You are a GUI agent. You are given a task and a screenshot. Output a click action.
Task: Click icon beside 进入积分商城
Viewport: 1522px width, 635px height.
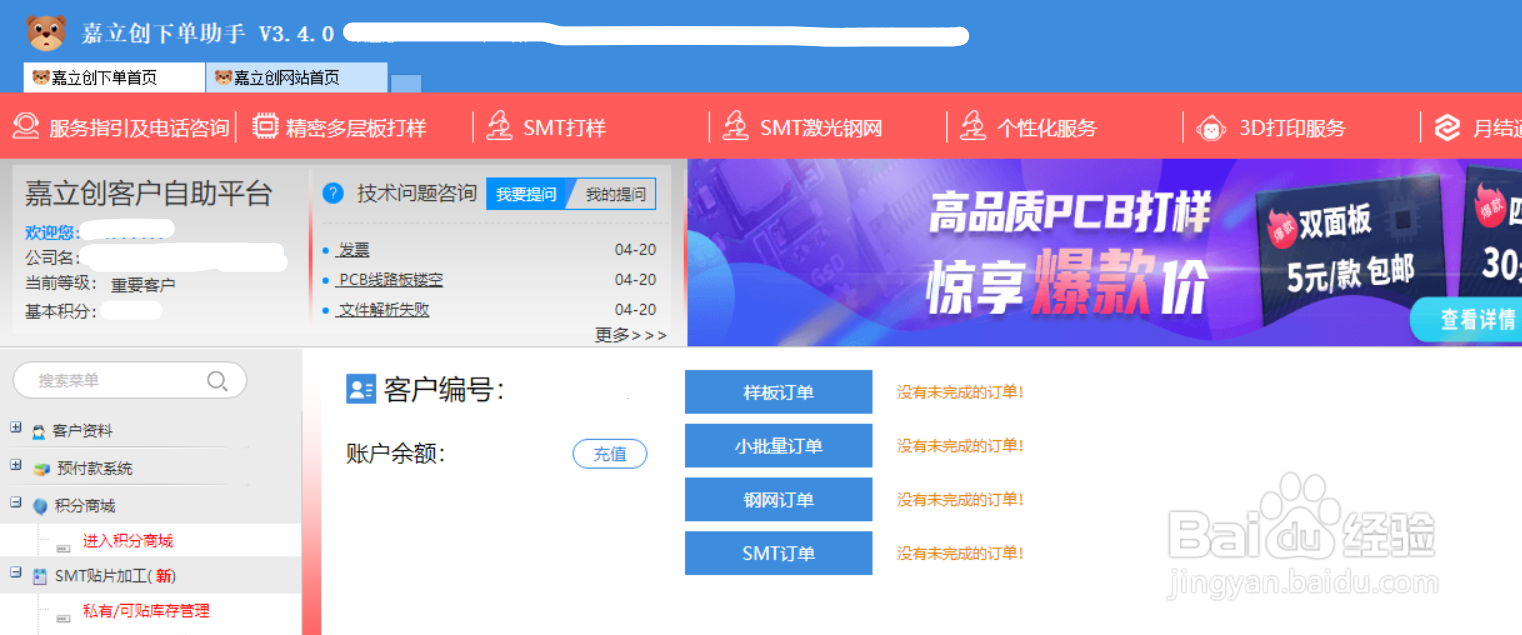[x=64, y=548]
